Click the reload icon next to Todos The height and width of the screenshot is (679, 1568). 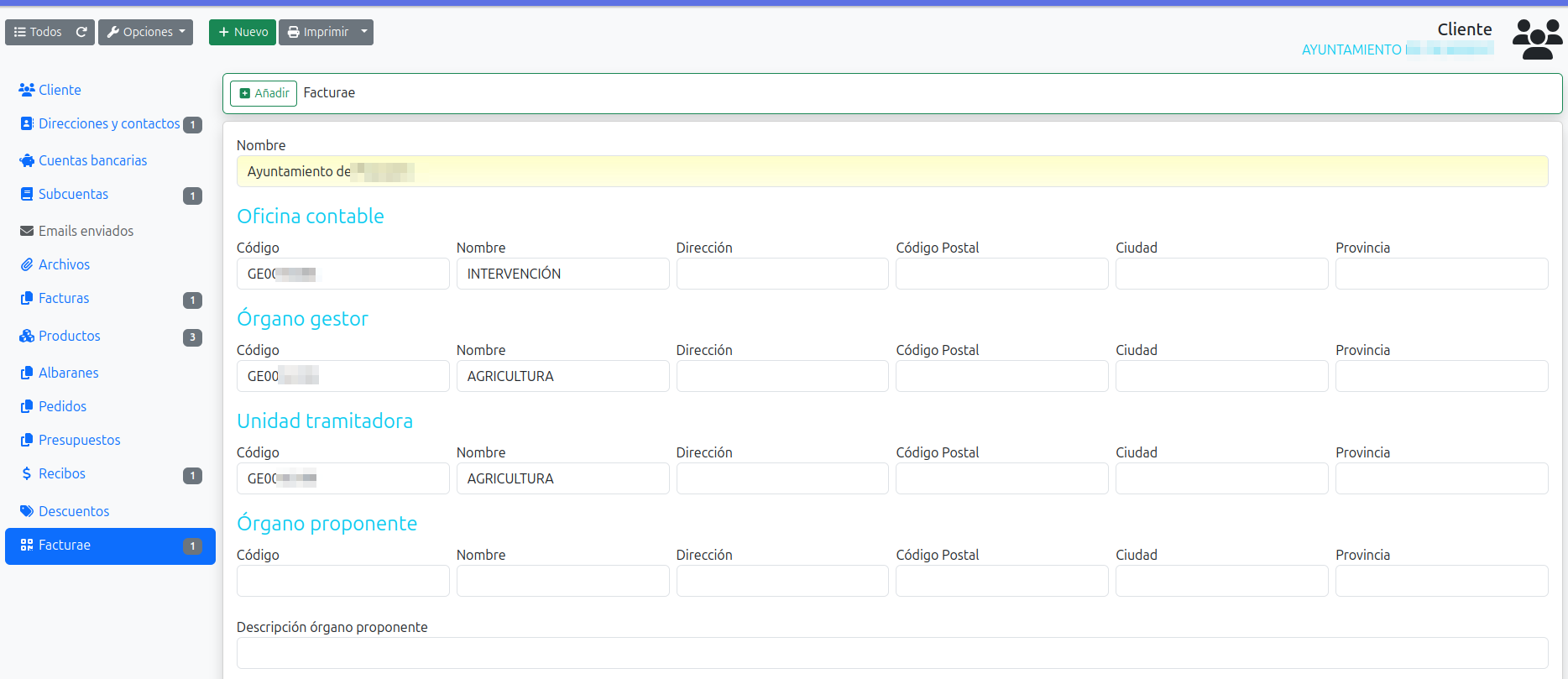pyautogui.click(x=81, y=32)
